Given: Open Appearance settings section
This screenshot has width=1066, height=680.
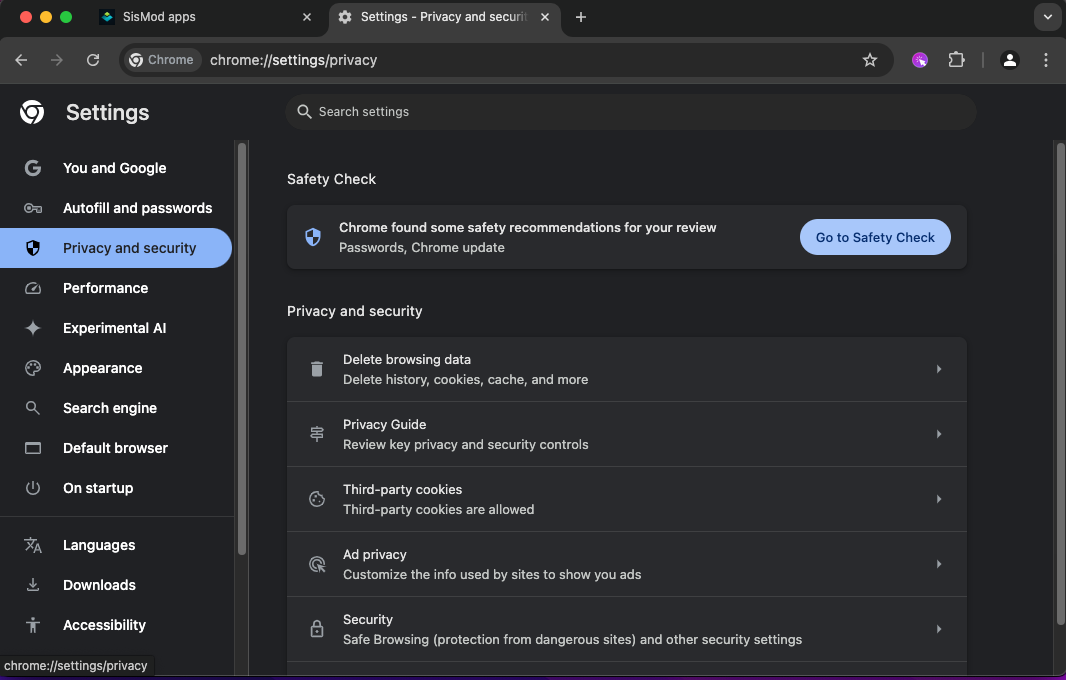Looking at the screenshot, I should (x=116, y=368).
